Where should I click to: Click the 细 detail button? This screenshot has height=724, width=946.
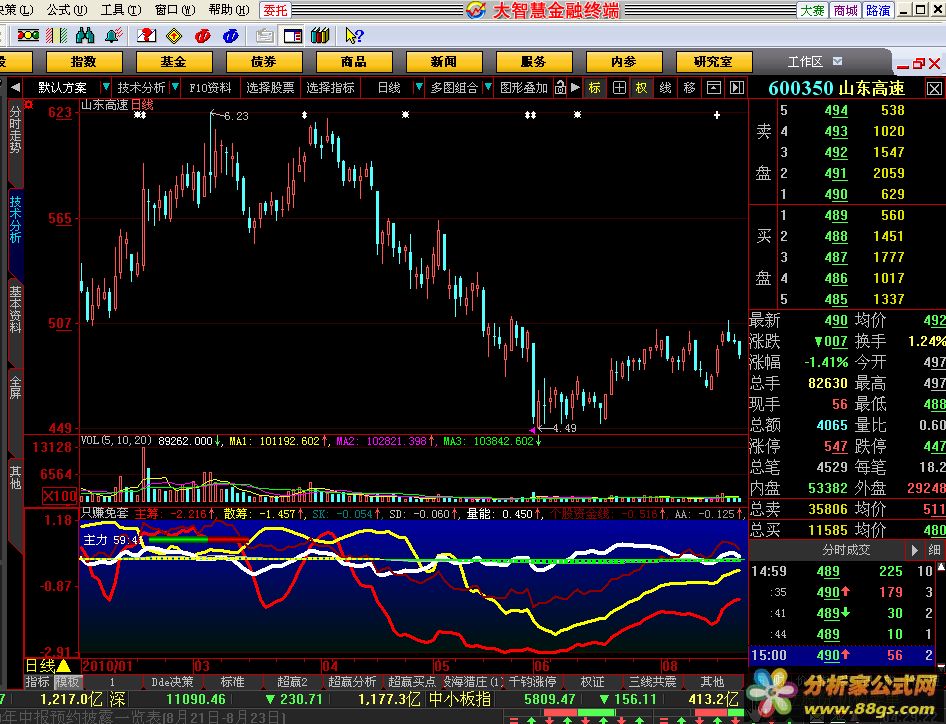935,550
